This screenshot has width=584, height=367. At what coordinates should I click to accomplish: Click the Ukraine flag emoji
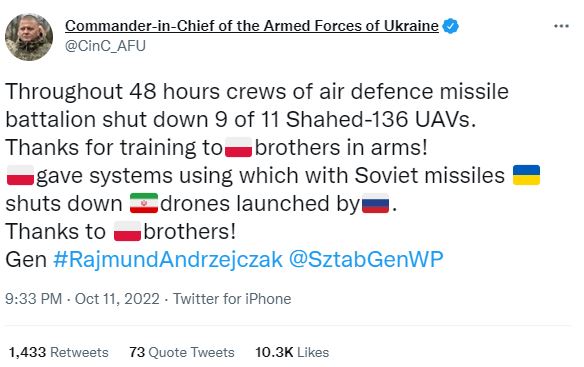pos(526,175)
